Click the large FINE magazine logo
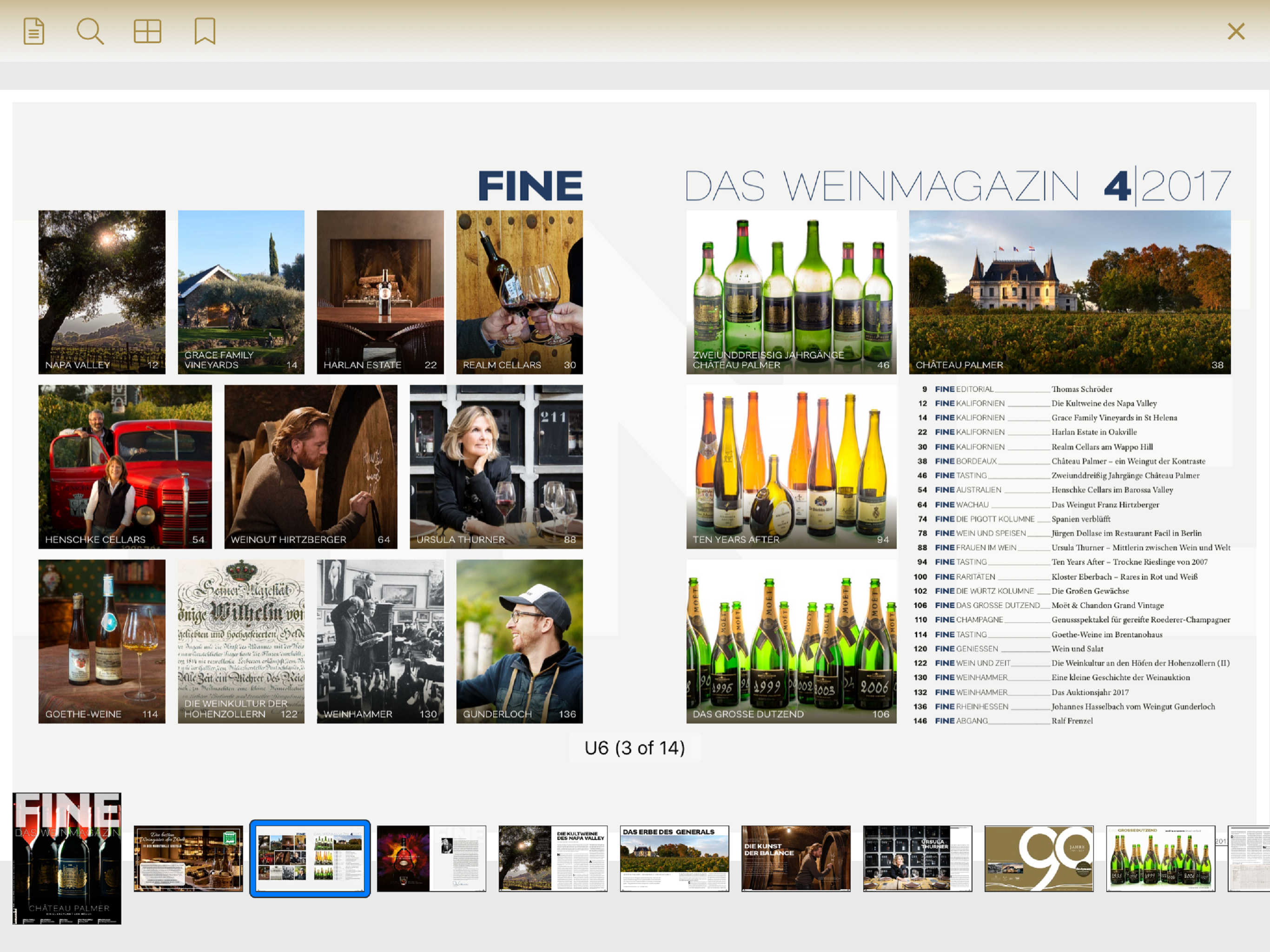Image resolution: width=1270 pixels, height=952 pixels. (530, 185)
